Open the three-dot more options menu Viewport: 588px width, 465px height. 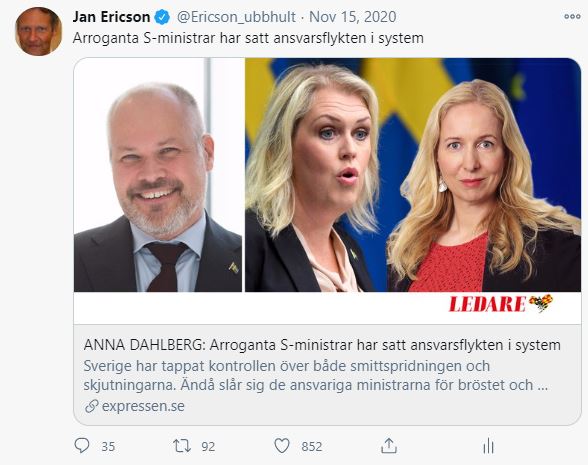(x=572, y=16)
